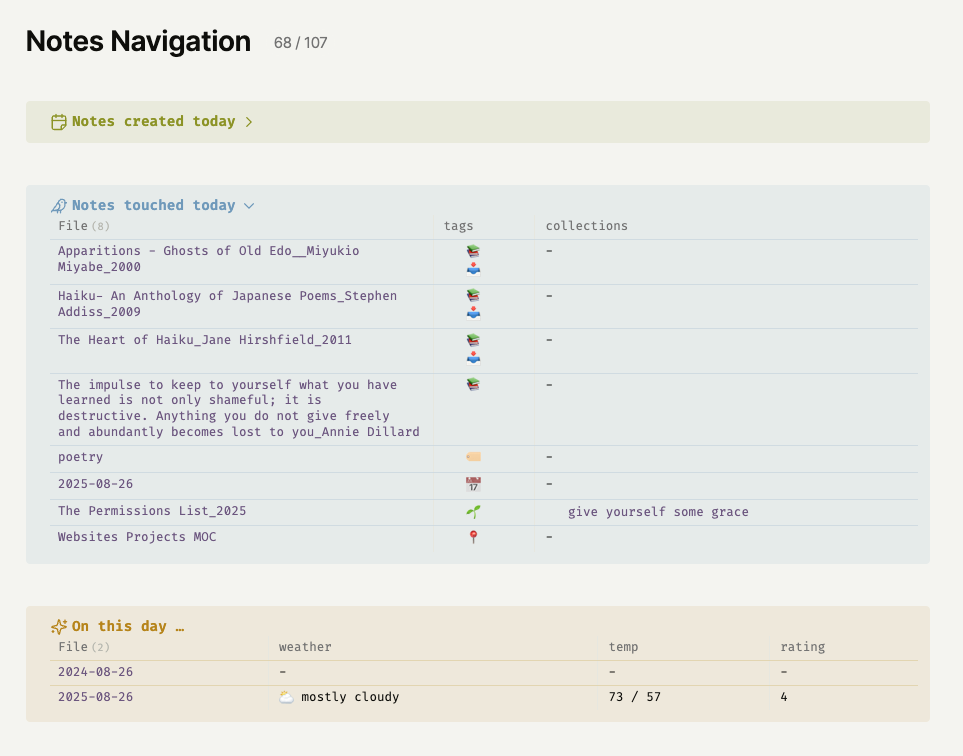Click the give yourself some grace collection

click(x=658, y=512)
